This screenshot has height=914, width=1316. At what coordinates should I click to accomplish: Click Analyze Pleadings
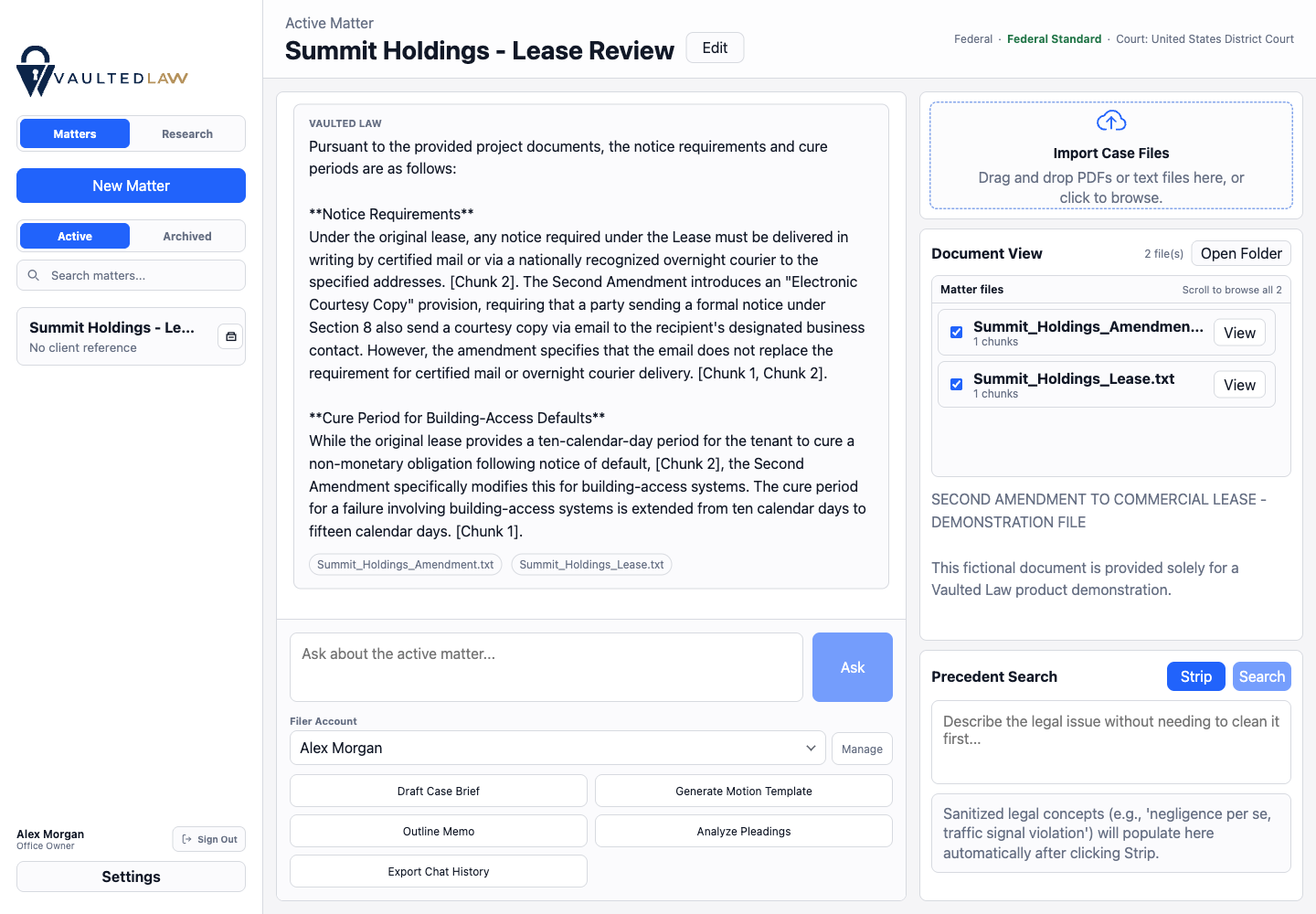click(744, 831)
